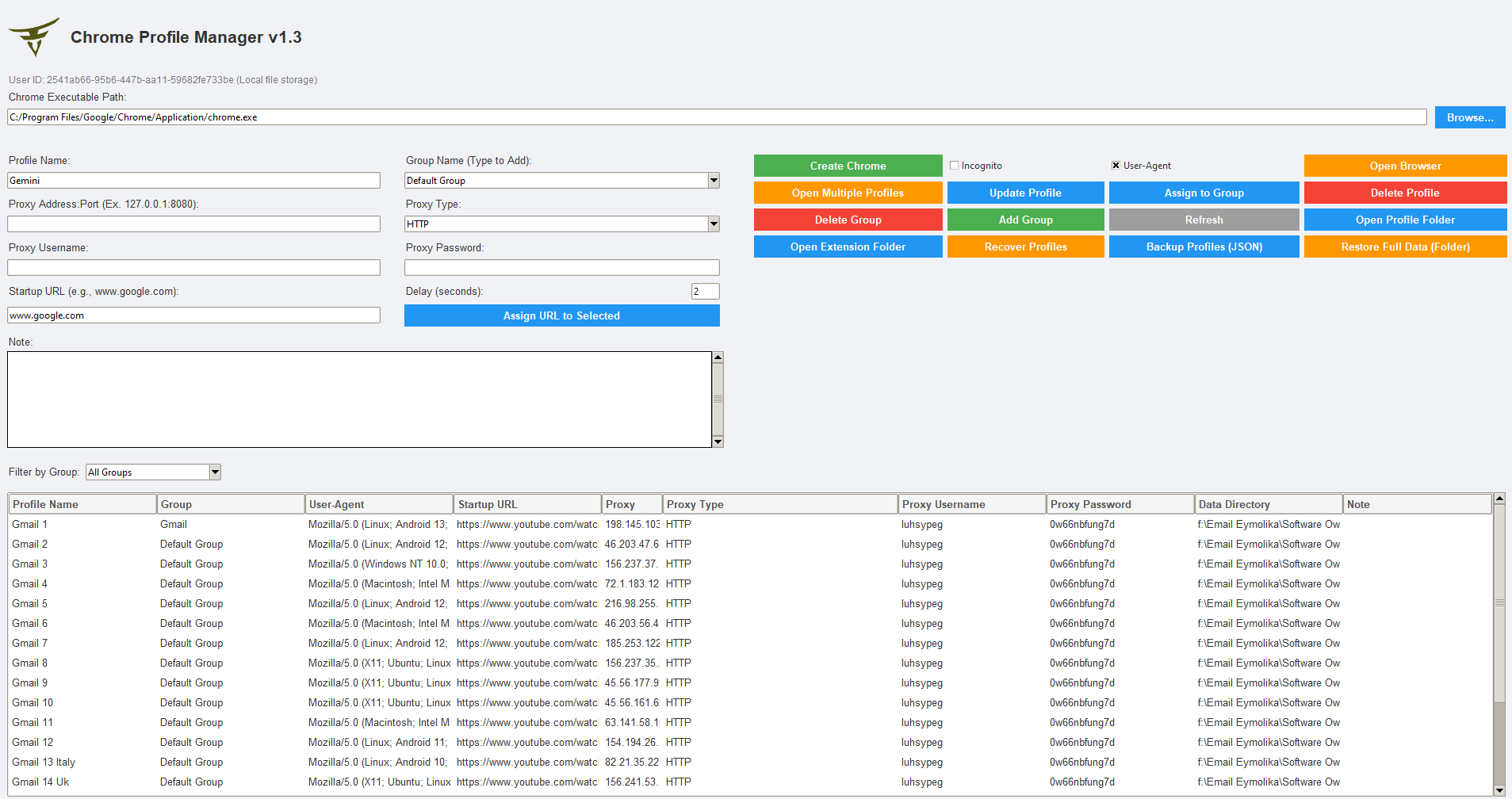This screenshot has height=799, width=1512.
Task: Click the Proxy column header
Action: coord(632,504)
